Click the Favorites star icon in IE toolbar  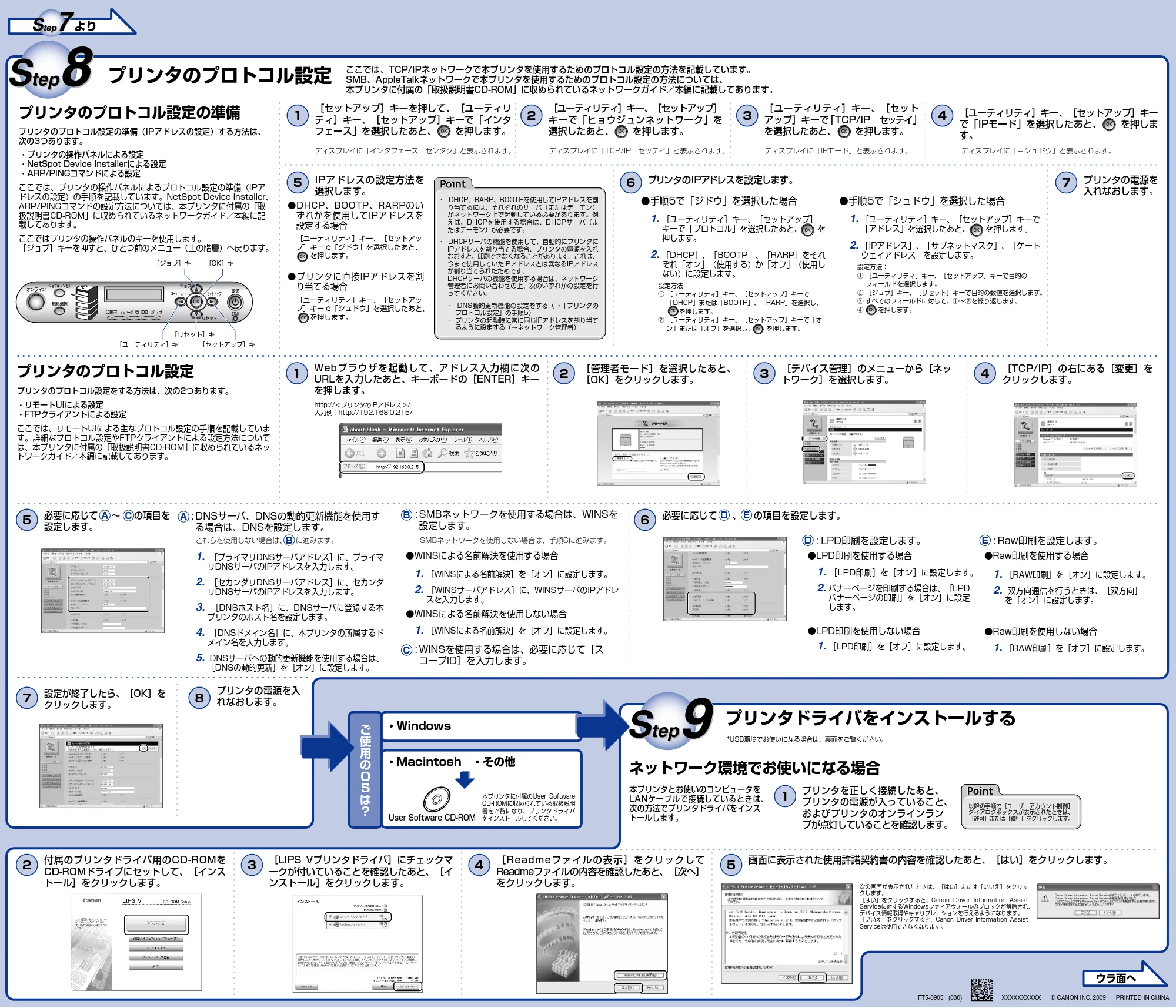coord(469,453)
